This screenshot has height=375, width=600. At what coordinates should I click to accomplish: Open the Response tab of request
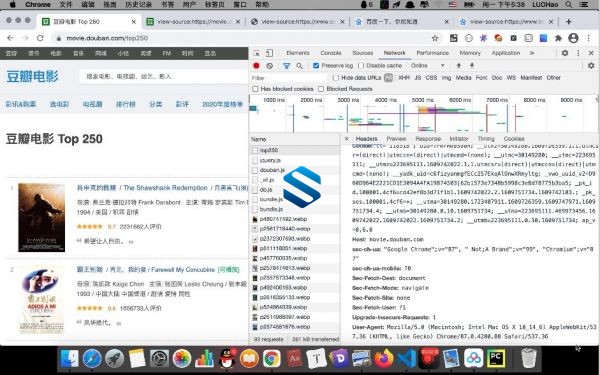click(x=428, y=139)
